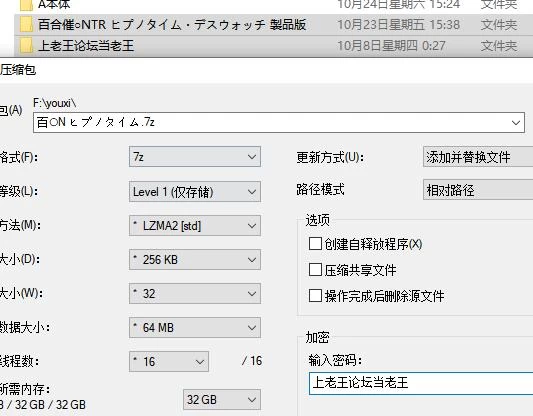Screen dimensions: 533x416
Task: Open the word size dropdown showing 32
Action: click(195, 294)
